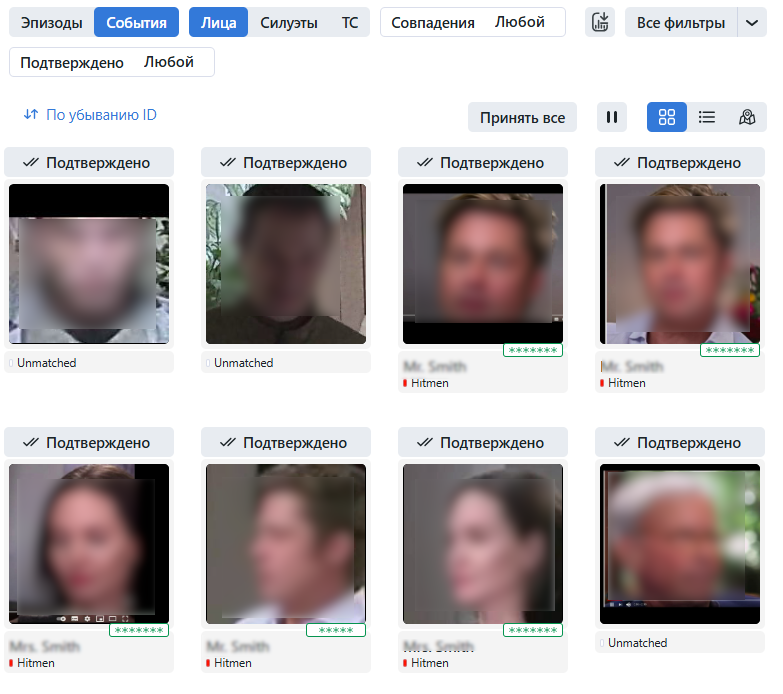Open the map view
Image resolution: width=783 pixels, height=694 pixels.
point(747,117)
